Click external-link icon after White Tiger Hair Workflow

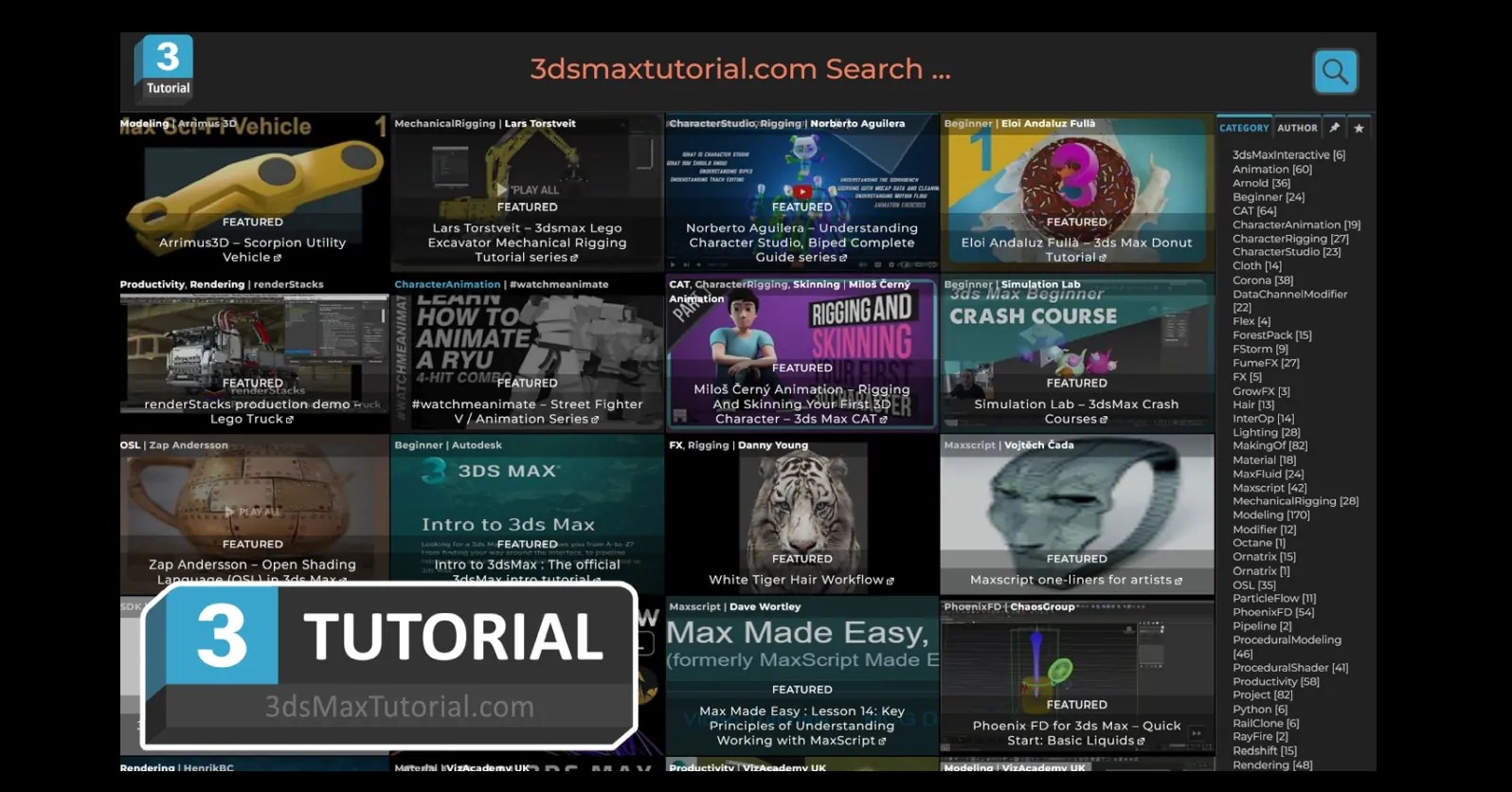coord(891,581)
